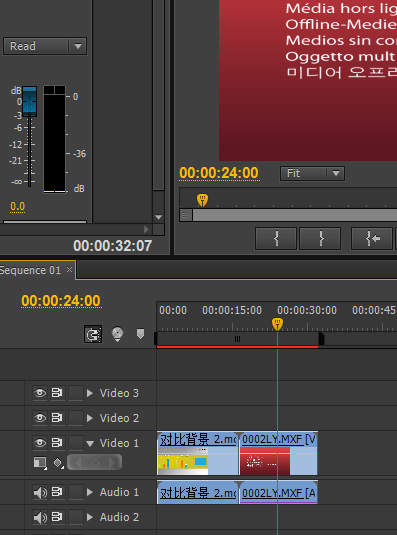Viewport: 397px width, 535px height.
Task: Toggle sync lock on Video 2
Action: click(x=57, y=418)
